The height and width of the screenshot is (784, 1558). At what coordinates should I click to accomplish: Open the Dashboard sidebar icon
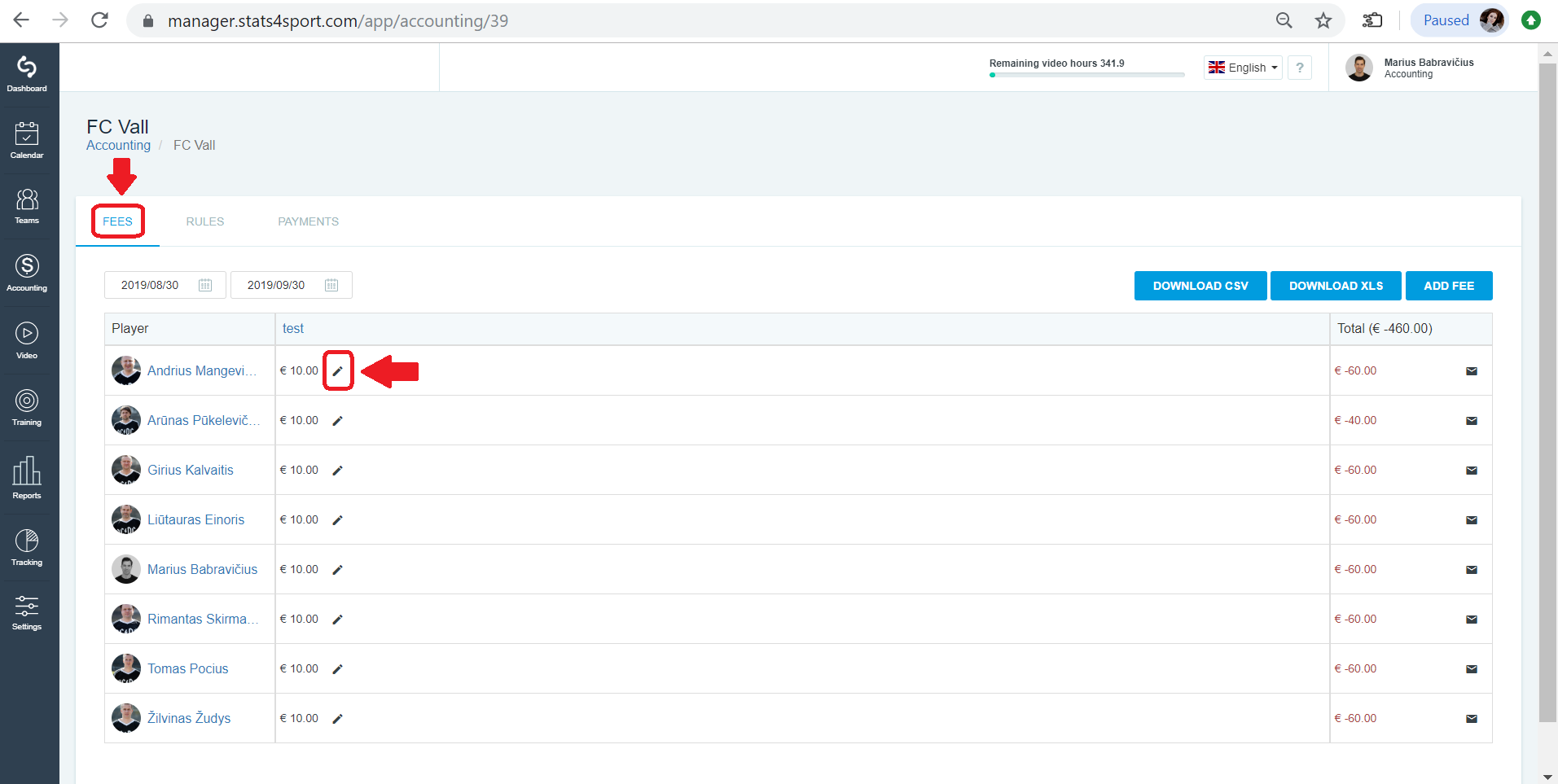pyautogui.click(x=27, y=74)
